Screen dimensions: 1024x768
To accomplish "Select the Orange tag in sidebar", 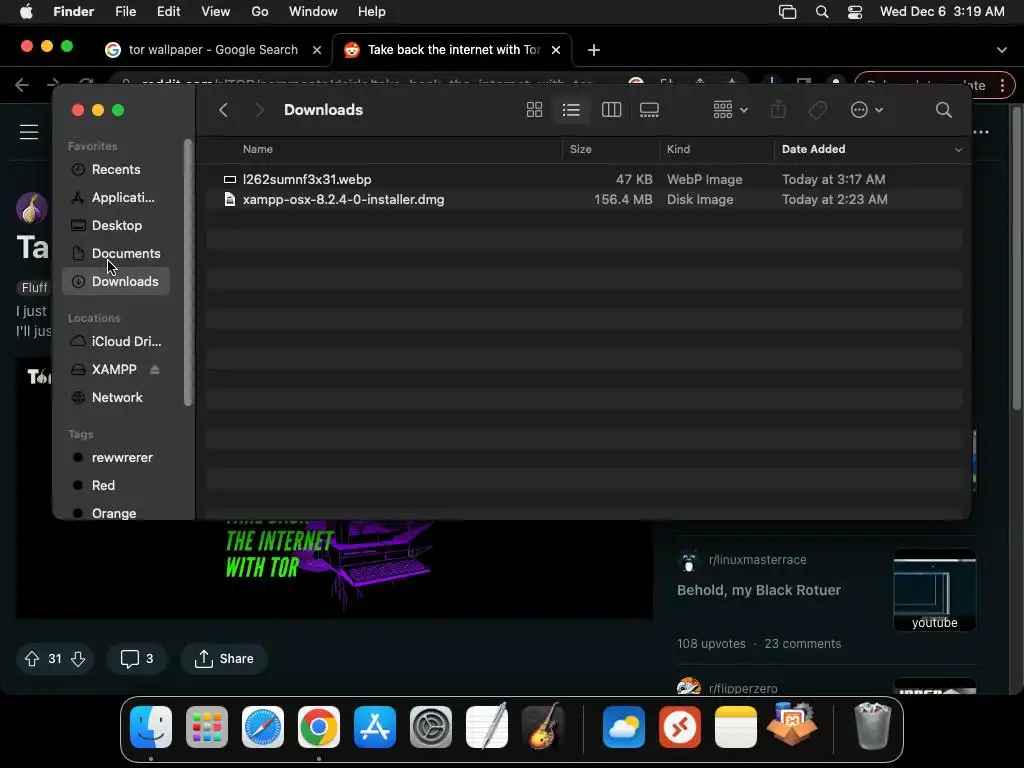I will click(x=116, y=513).
